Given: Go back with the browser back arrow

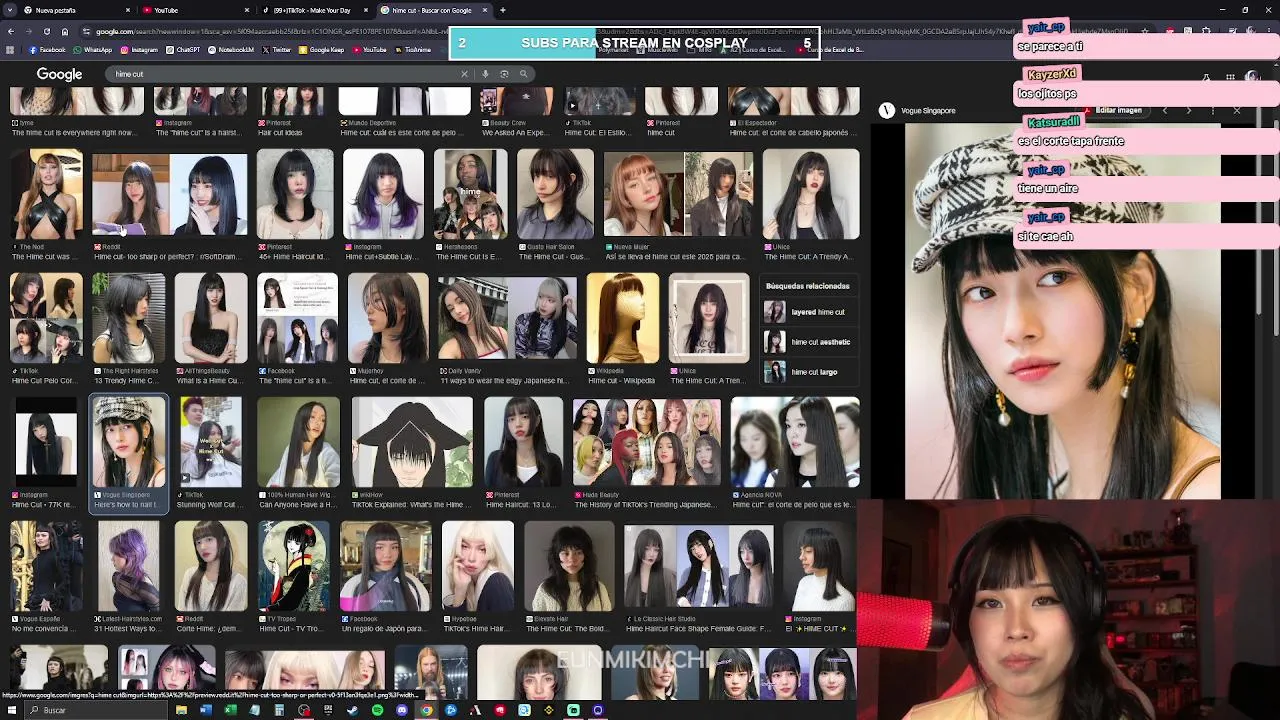Looking at the screenshot, I should point(10,31).
